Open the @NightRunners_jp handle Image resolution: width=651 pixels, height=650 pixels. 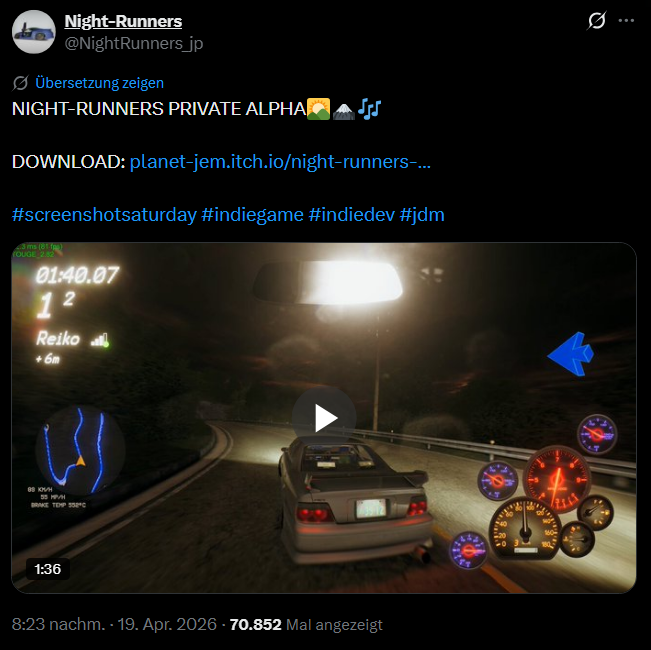tap(134, 43)
